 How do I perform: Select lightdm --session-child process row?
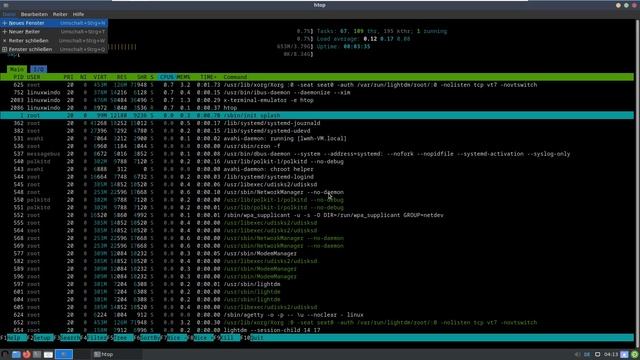(317, 330)
